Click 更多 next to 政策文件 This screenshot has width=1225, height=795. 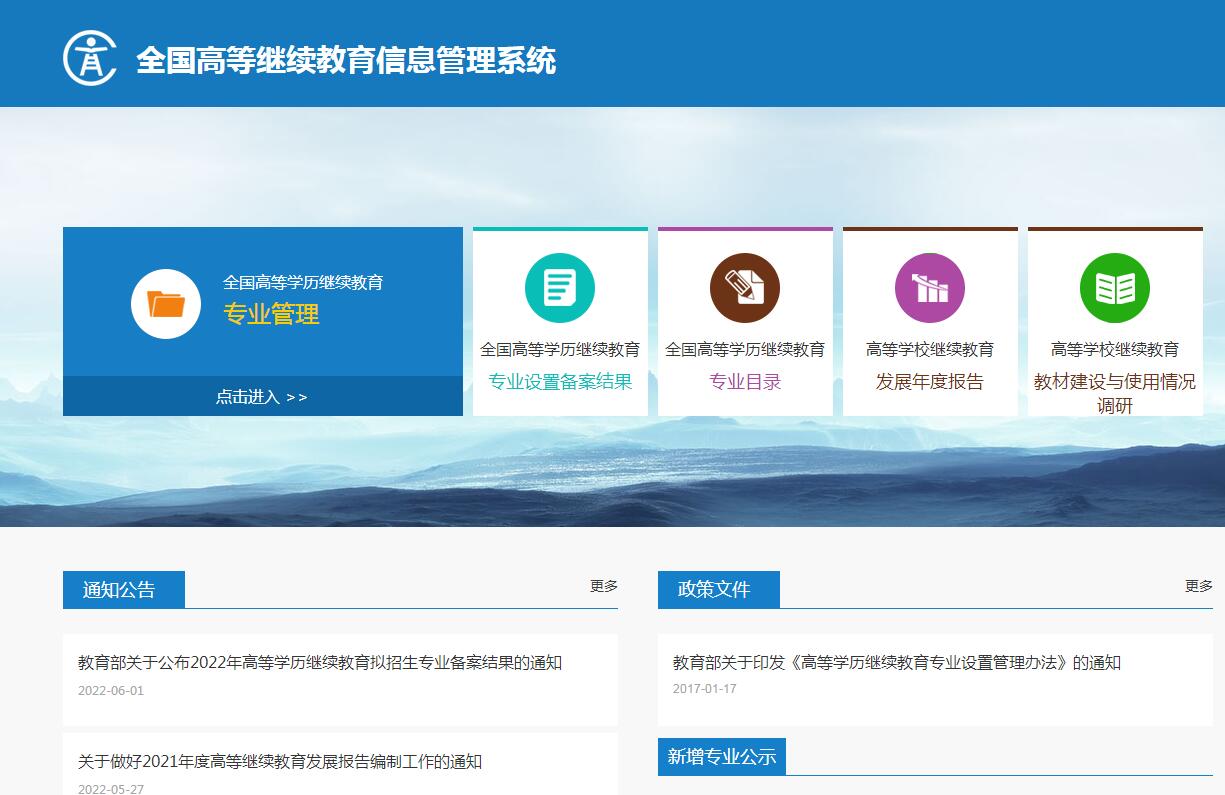1198,586
